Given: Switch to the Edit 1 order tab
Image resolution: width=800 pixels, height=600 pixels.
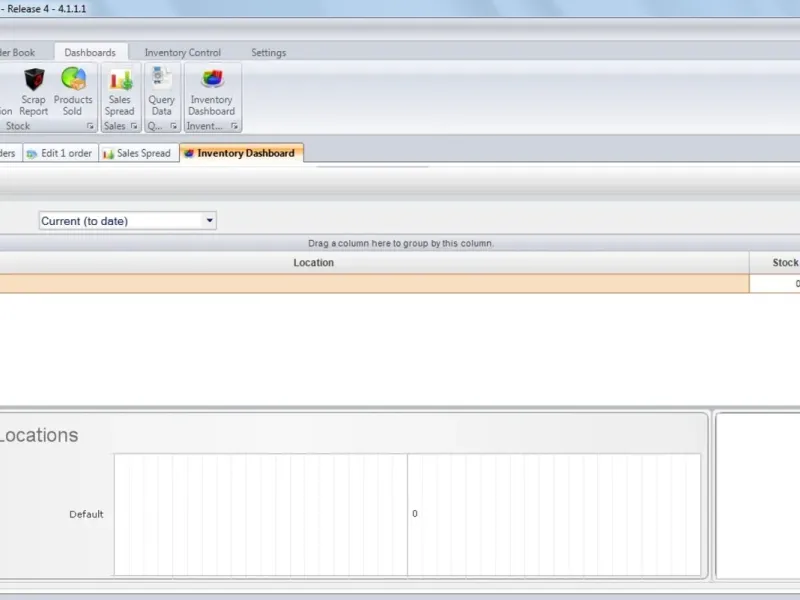Looking at the screenshot, I should [60, 153].
